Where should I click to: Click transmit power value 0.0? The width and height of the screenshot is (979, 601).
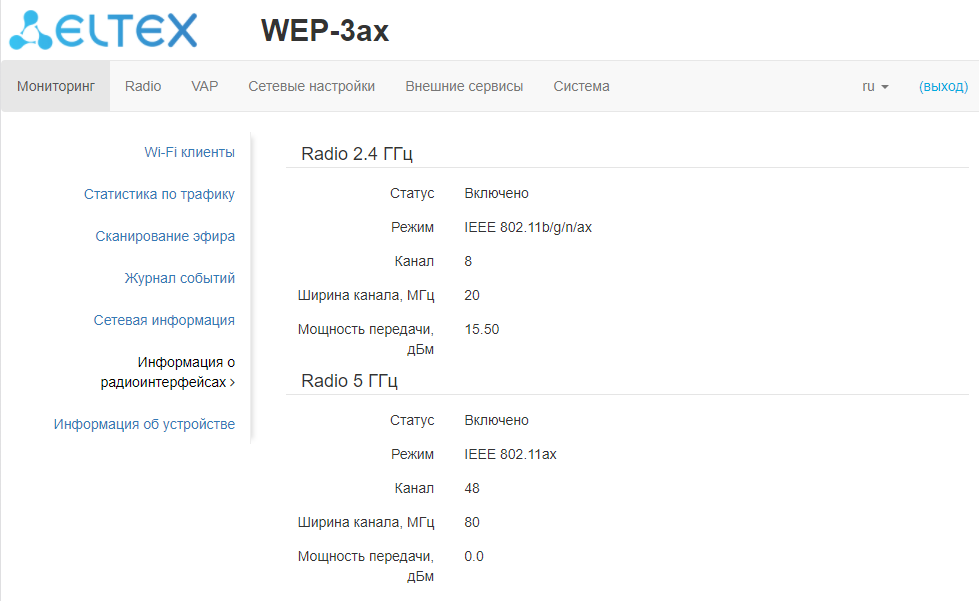[474, 557]
